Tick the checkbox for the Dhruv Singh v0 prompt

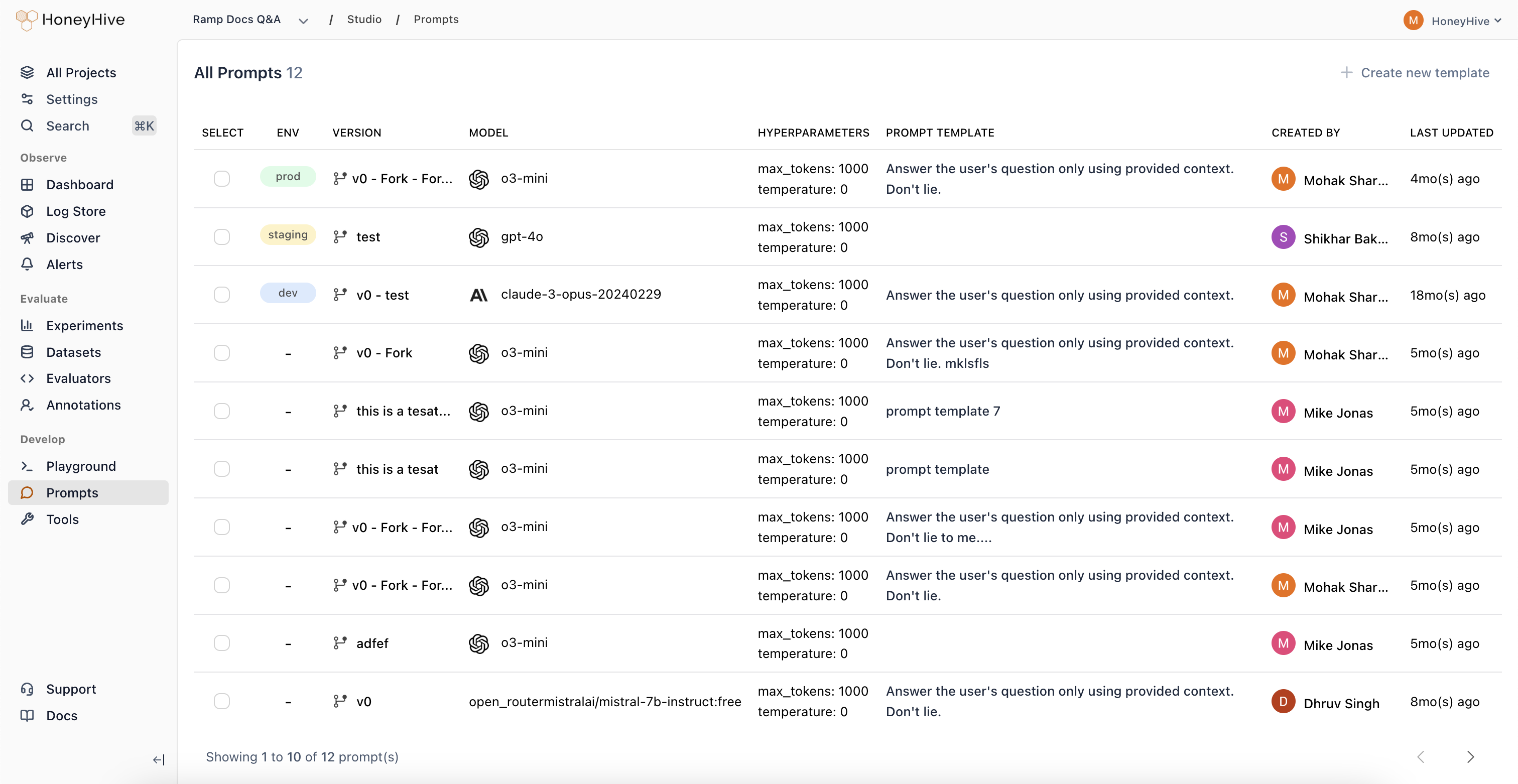pos(221,701)
